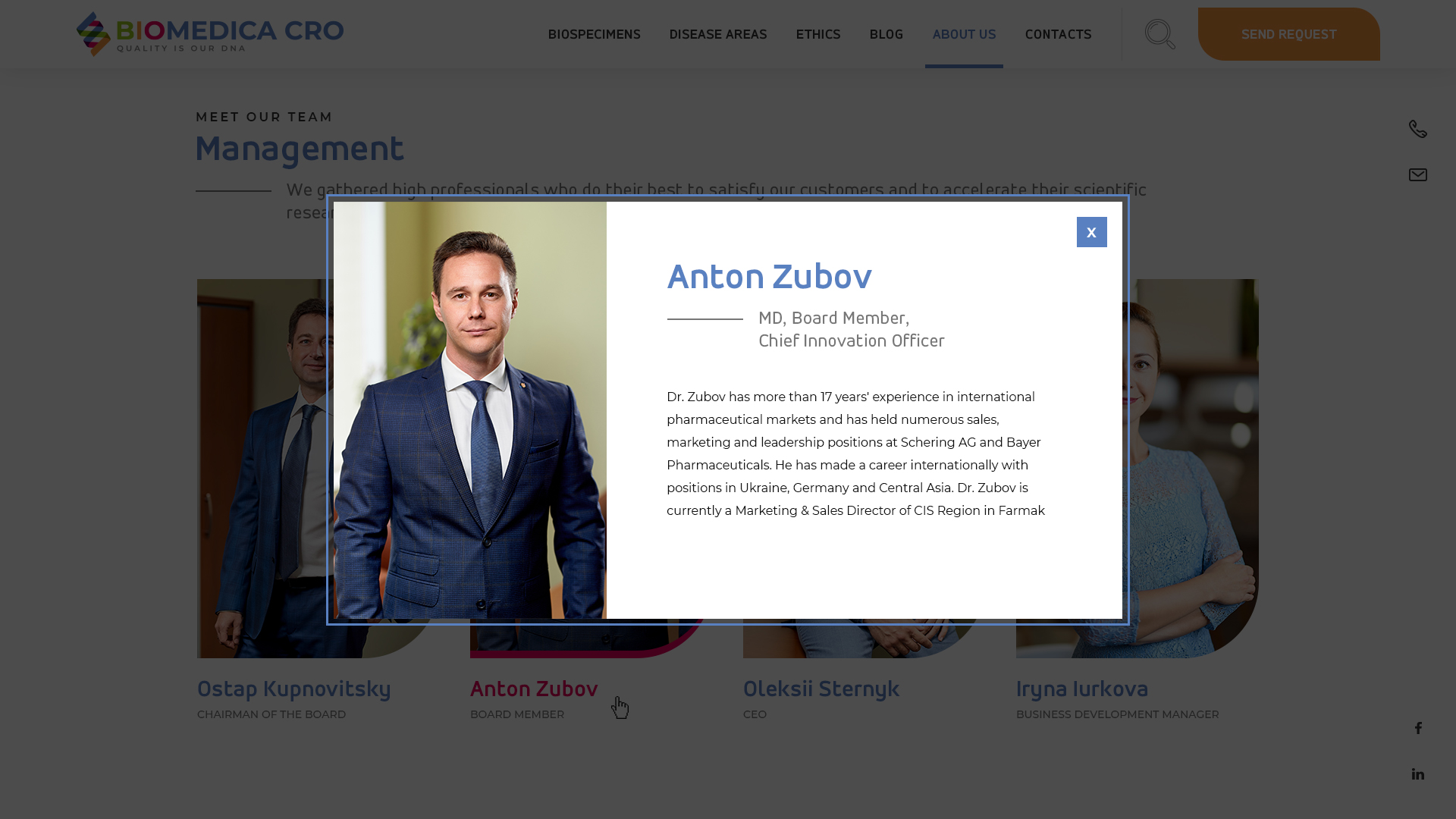Viewport: 1456px width, 819px height.
Task: Open Iryna Iurkova's profile name
Action: pyautogui.click(x=1082, y=689)
